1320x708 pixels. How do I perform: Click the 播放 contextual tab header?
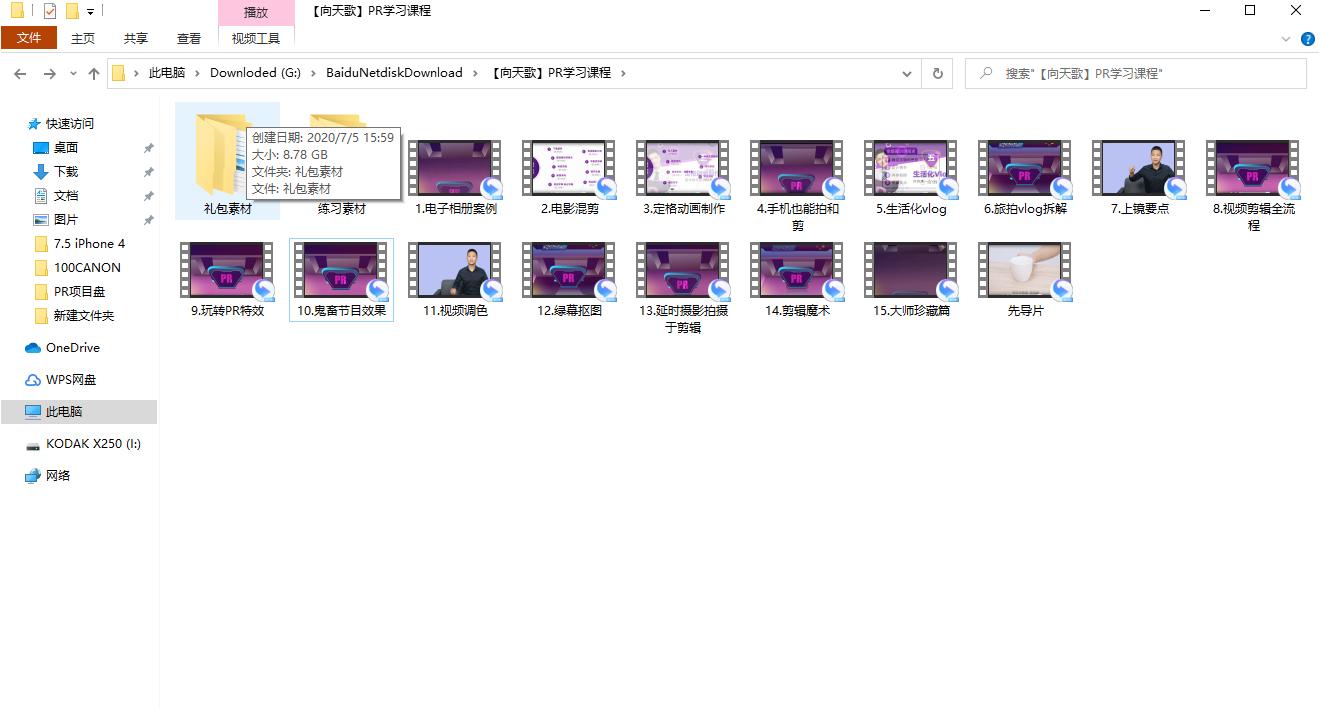pos(256,13)
